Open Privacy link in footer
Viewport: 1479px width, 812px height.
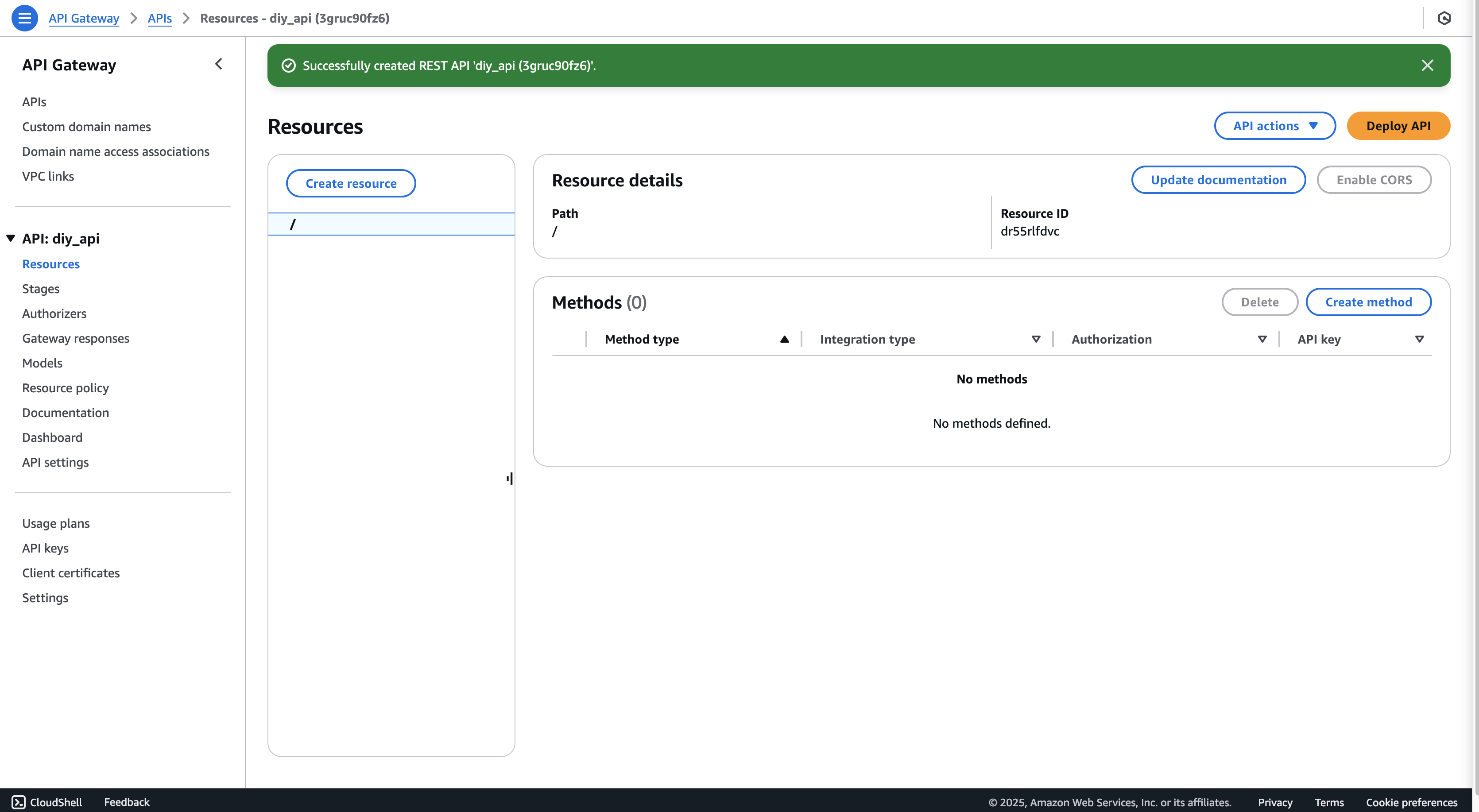[1275, 802]
